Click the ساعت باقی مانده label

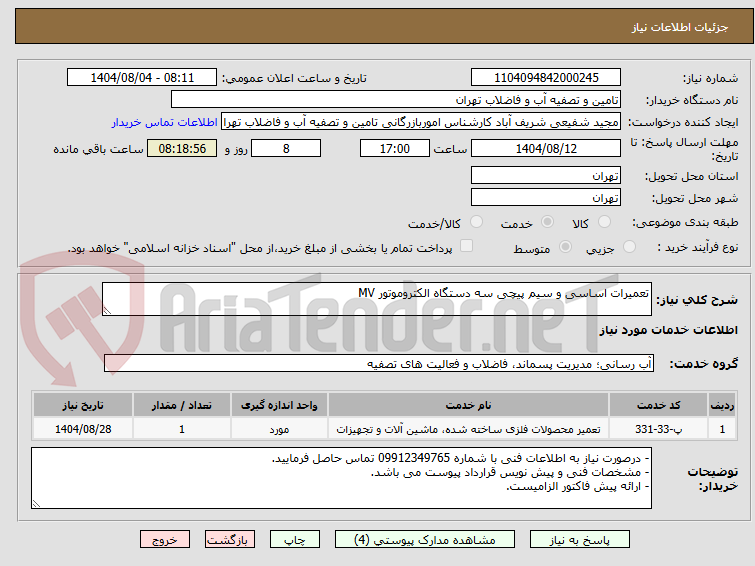(98, 149)
